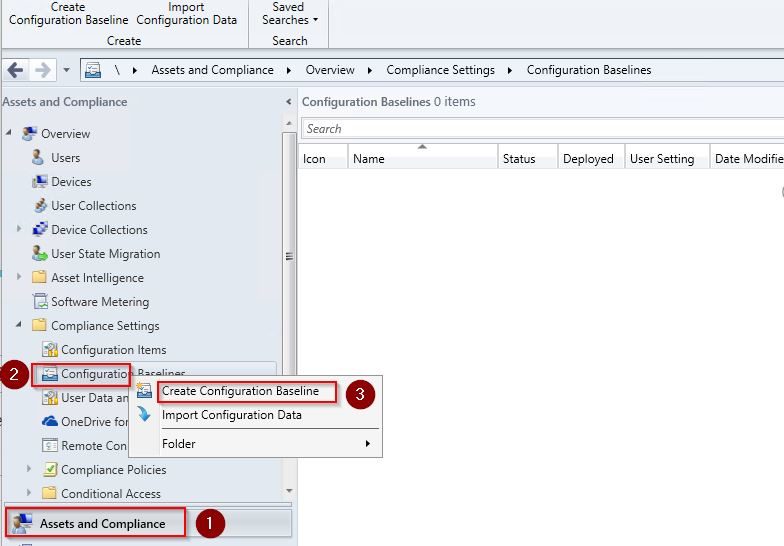The image size is (784, 546).
Task: Sort list by the Name column header
Action: click(422, 156)
